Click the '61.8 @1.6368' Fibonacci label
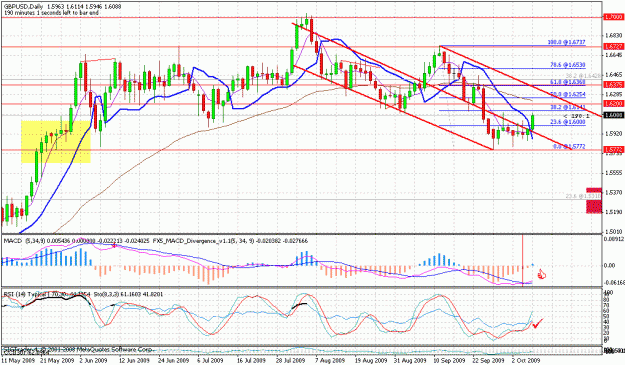 point(568,82)
